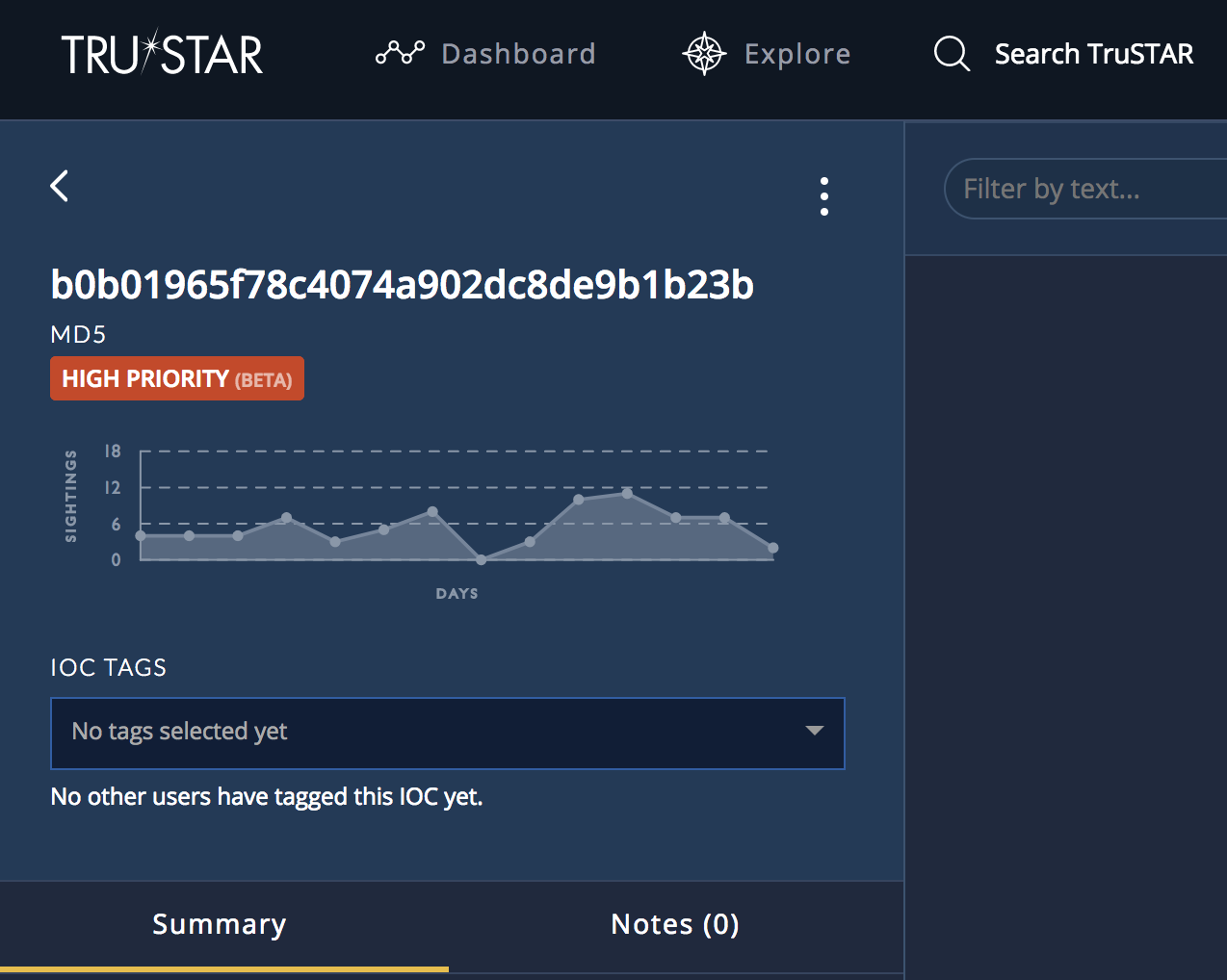Image resolution: width=1227 pixels, height=980 pixels.
Task: Click the IOC tags dropdown arrow
Action: pyautogui.click(x=815, y=731)
